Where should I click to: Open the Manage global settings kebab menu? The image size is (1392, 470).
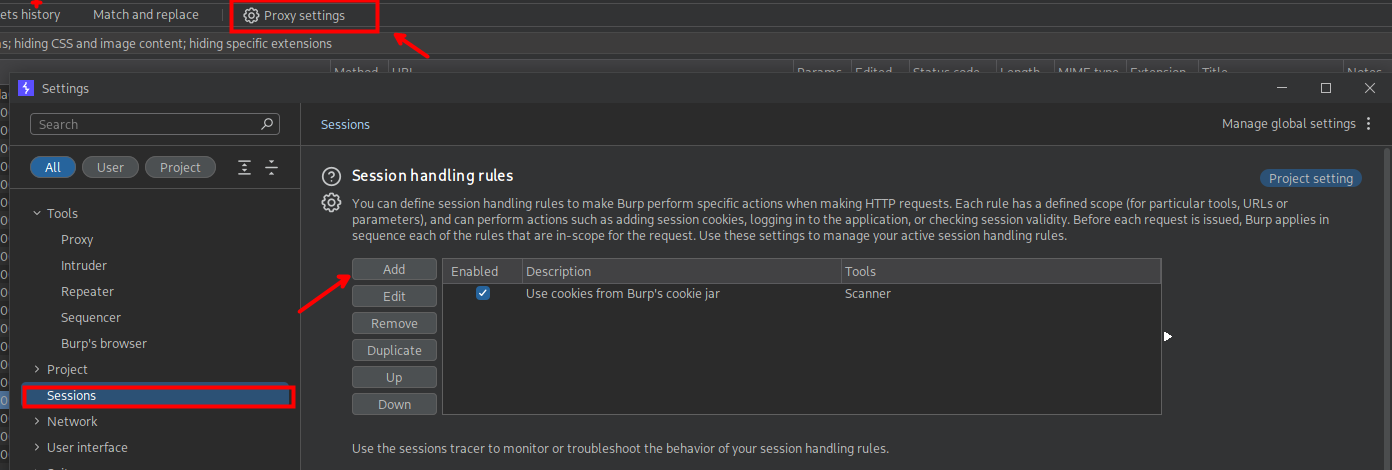(1369, 124)
